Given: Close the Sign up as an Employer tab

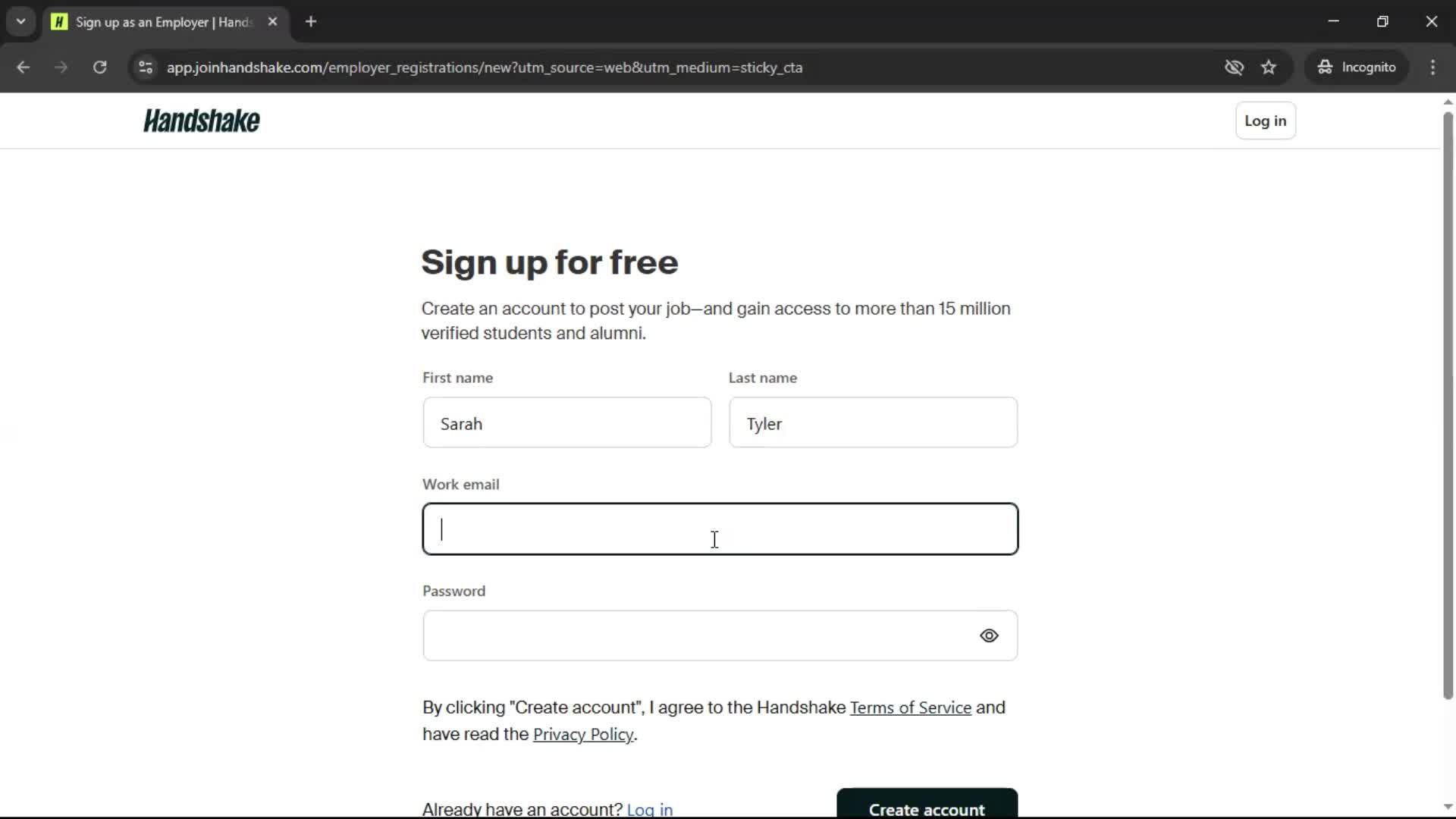Looking at the screenshot, I should 272,21.
